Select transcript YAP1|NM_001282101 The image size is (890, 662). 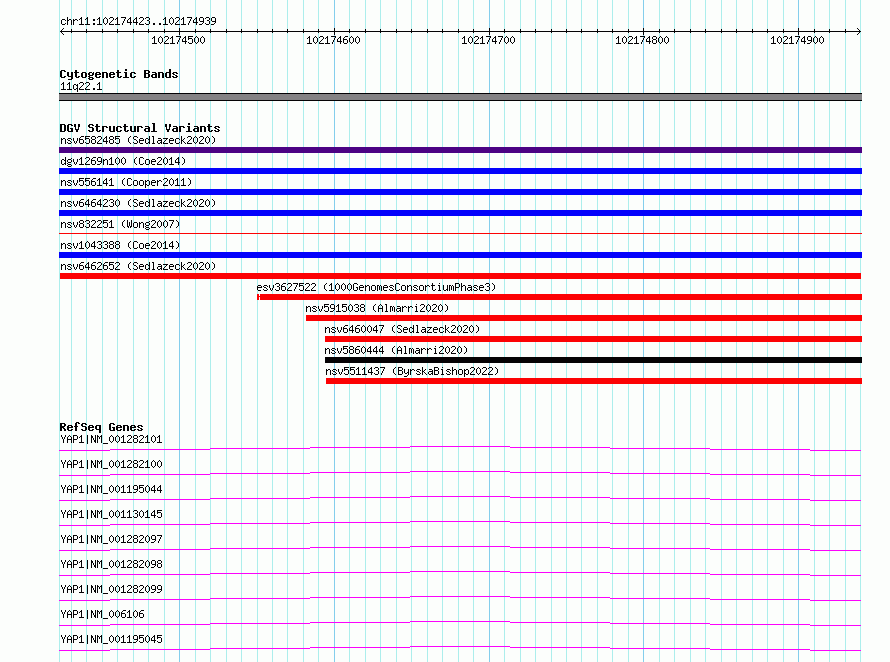(x=111, y=439)
